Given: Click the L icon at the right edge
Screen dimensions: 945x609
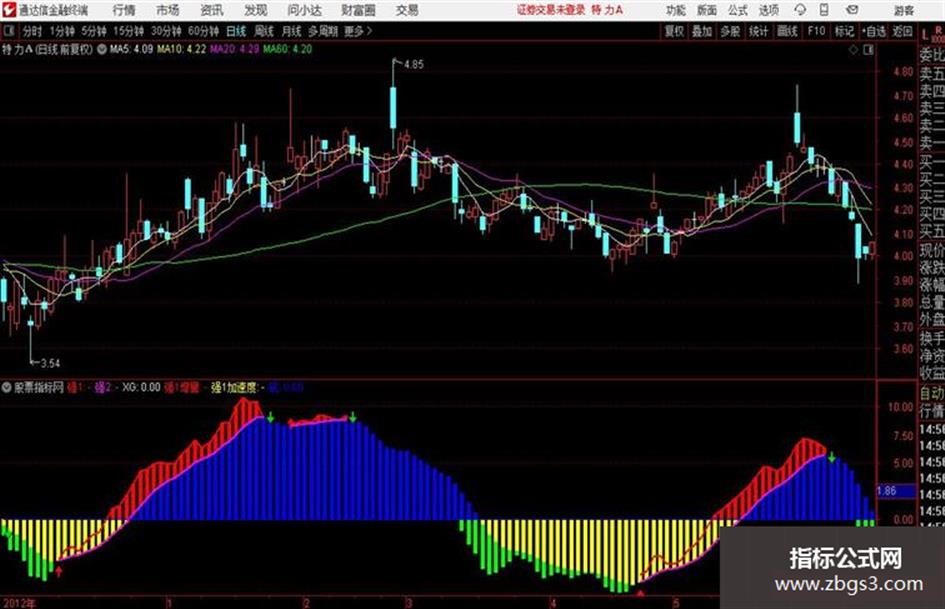Looking at the screenshot, I should (925, 34).
